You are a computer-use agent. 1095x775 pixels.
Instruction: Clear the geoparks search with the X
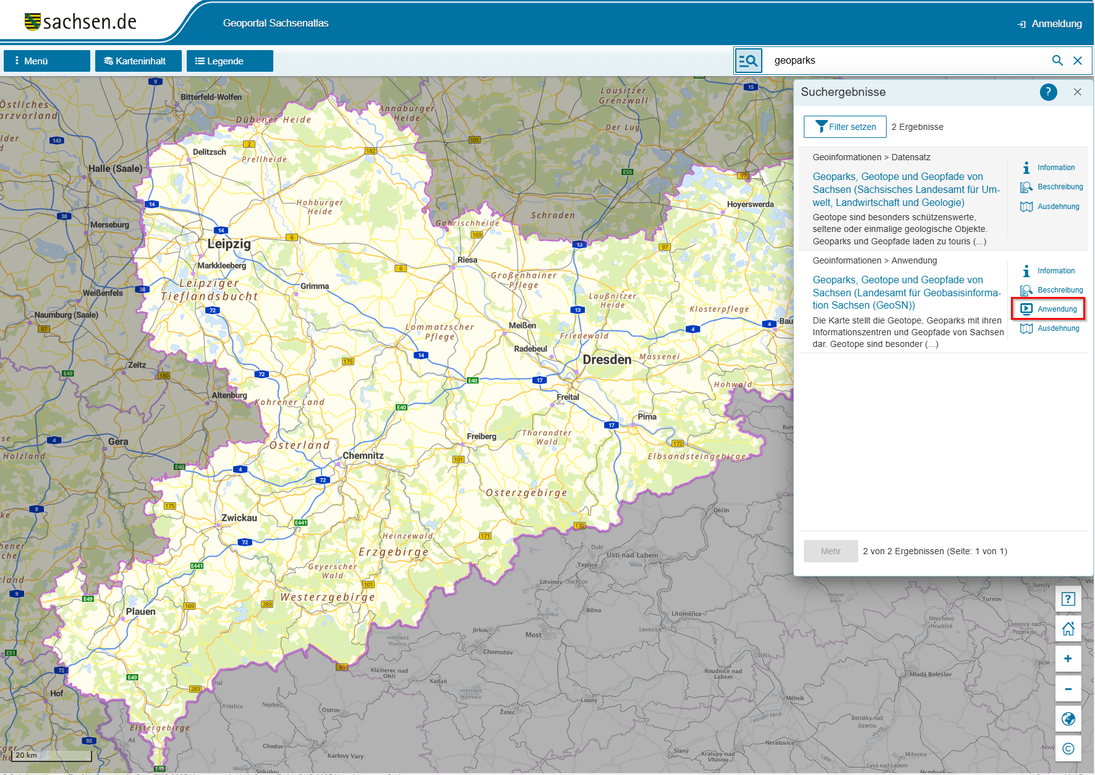click(1077, 60)
